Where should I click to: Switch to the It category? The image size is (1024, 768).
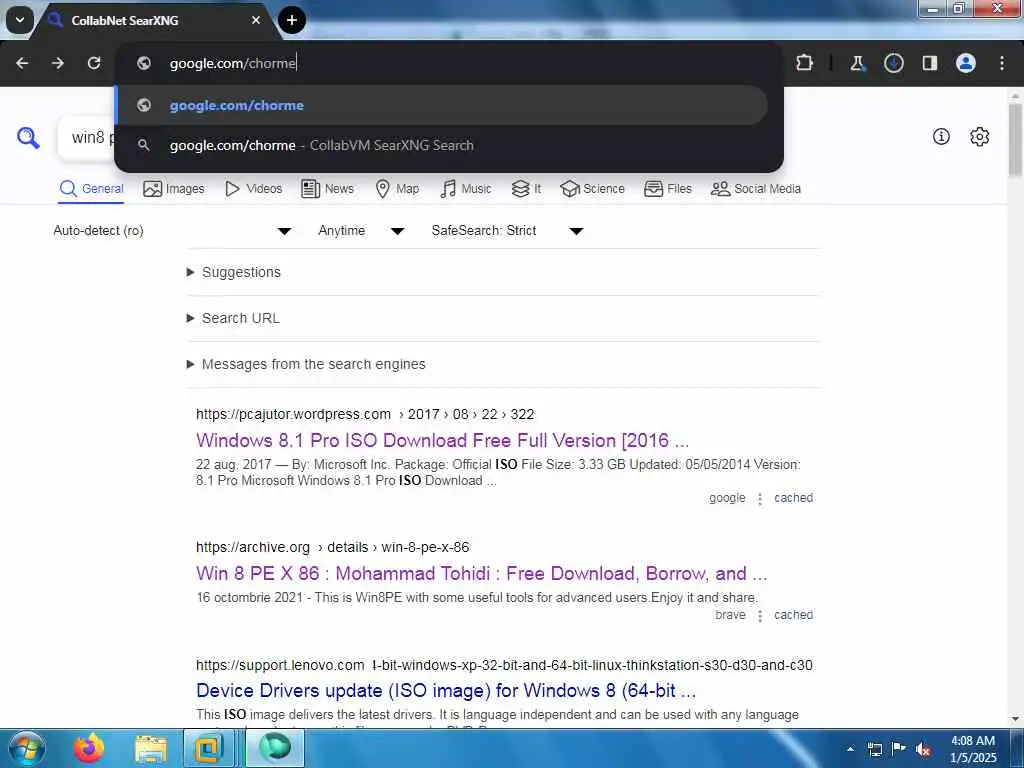point(526,189)
